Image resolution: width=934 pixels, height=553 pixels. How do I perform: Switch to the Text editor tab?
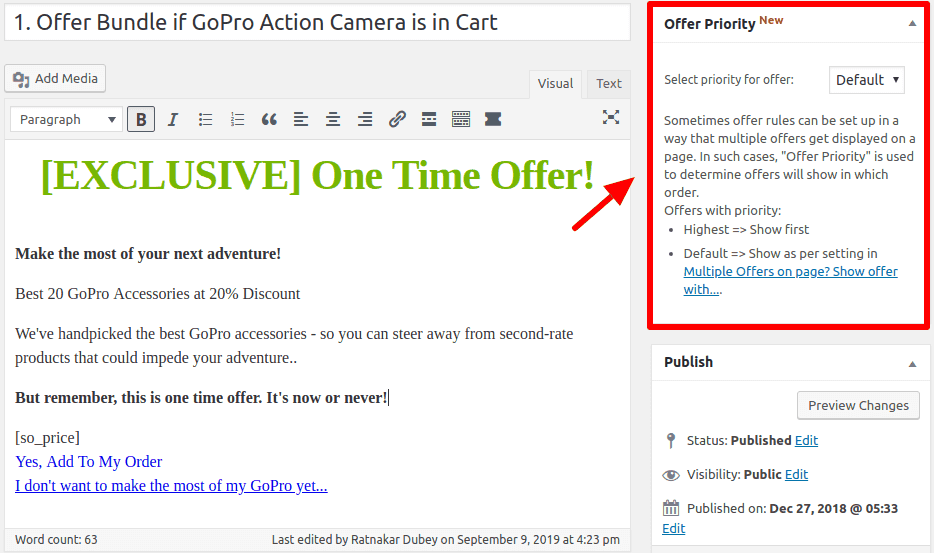pos(608,84)
